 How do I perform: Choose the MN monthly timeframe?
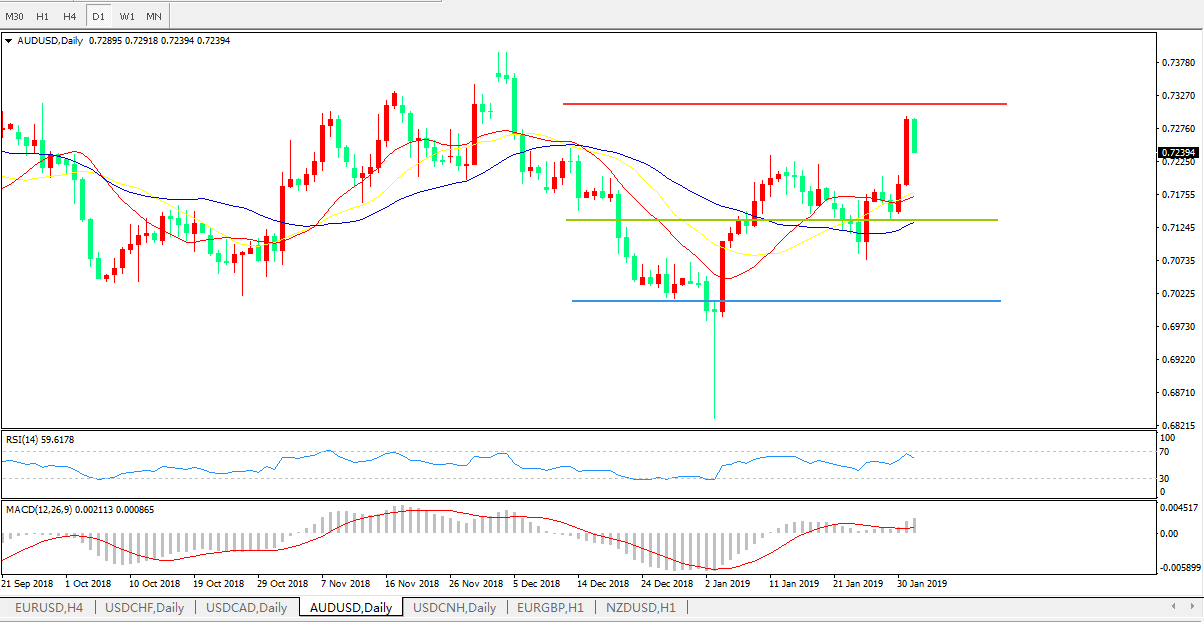click(x=154, y=17)
